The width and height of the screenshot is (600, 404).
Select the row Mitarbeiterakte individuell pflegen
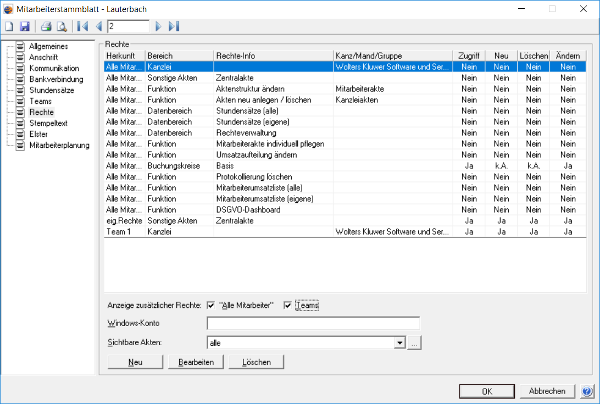[x=345, y=144]
